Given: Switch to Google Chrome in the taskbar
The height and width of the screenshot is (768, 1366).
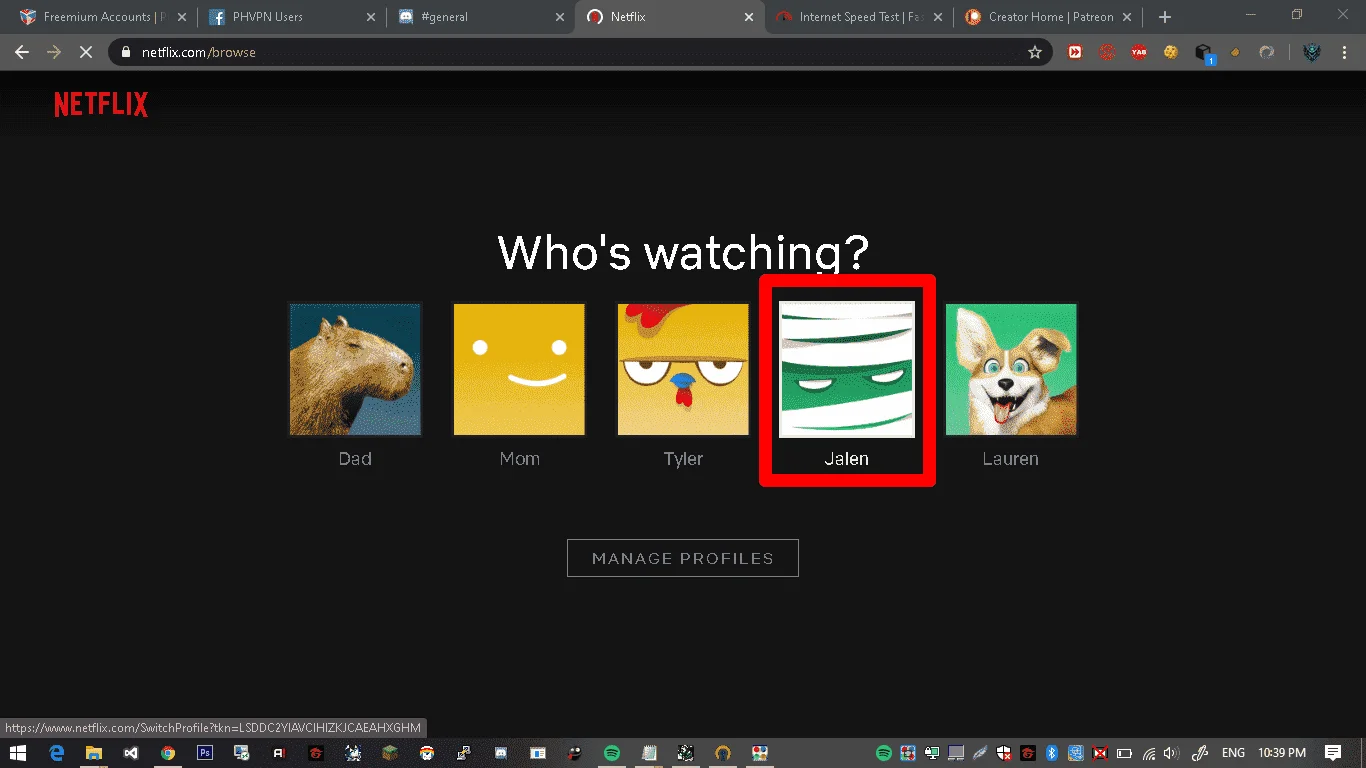Looking at the screenshot, I should pos(168,753).
